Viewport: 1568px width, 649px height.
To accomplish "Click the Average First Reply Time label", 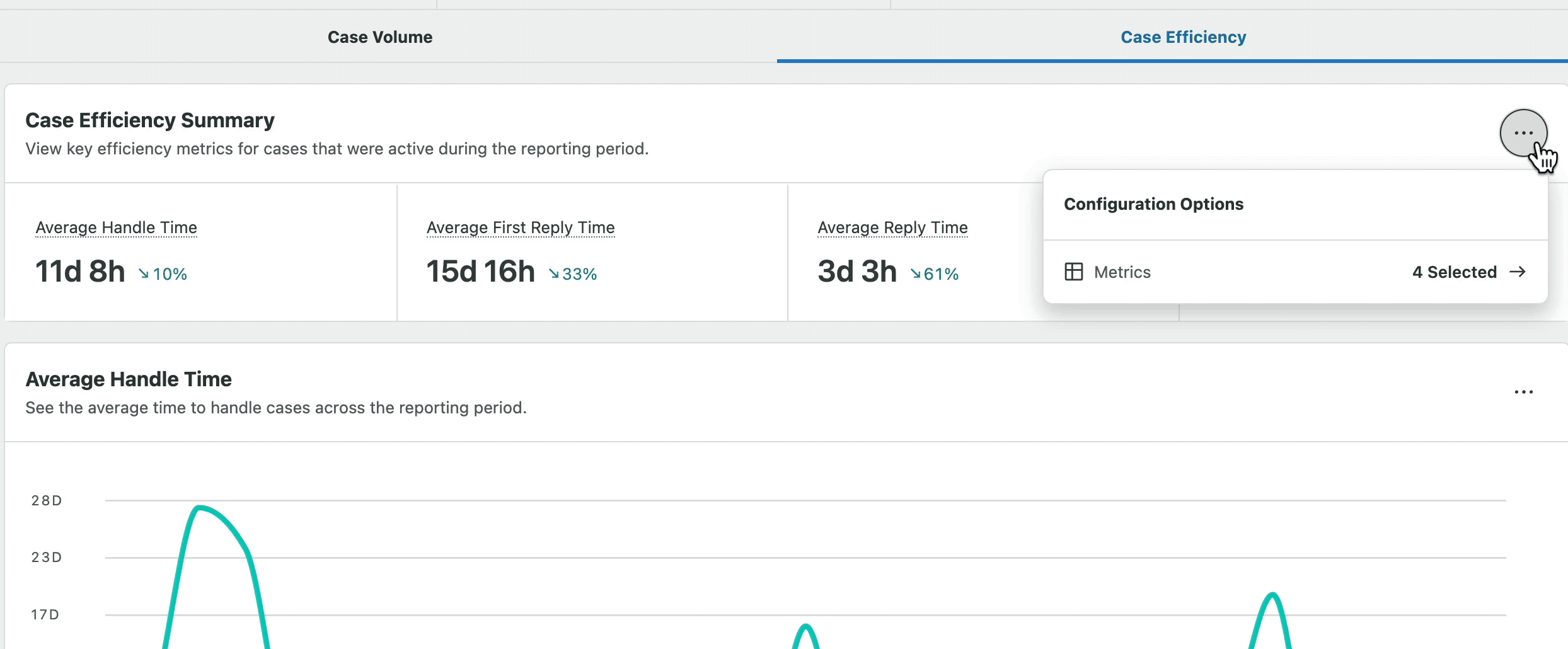I will 521,227.
